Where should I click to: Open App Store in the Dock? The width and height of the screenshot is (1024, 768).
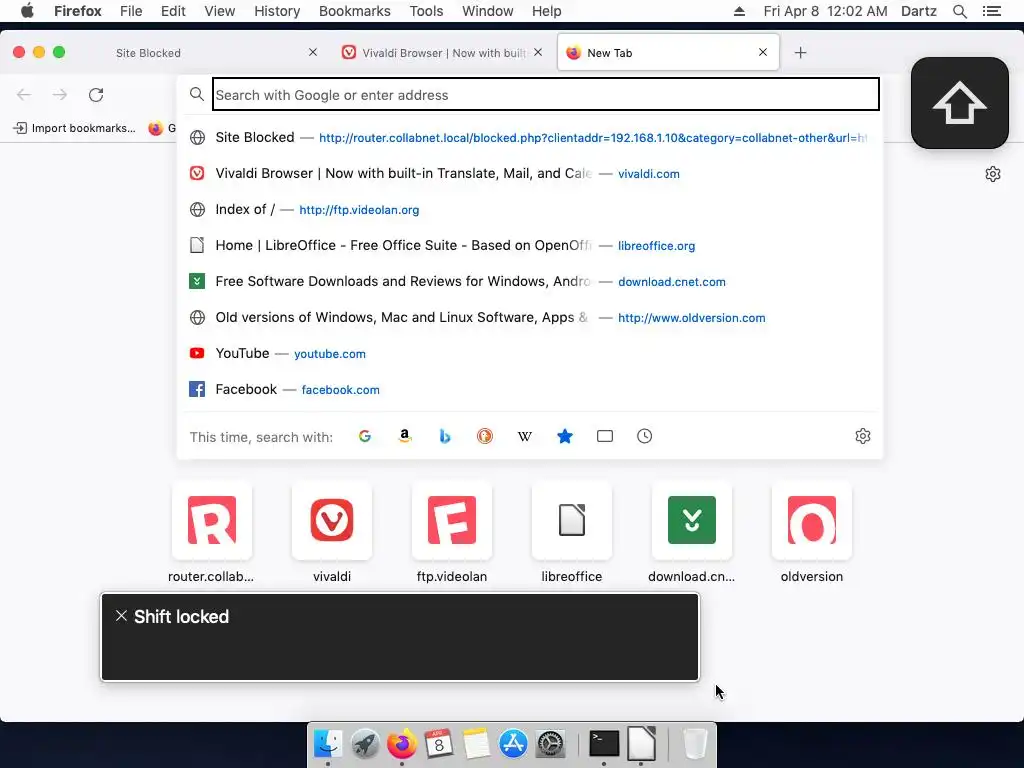pyautogui.click(x=513, y=744)
